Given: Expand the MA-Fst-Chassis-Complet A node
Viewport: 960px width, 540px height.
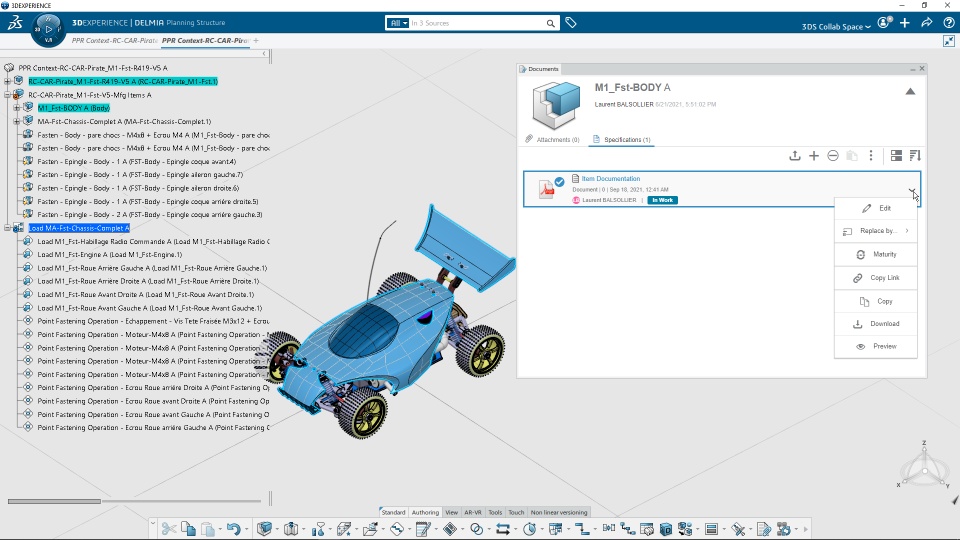Looking at the screenshot, I should point(17,121).
